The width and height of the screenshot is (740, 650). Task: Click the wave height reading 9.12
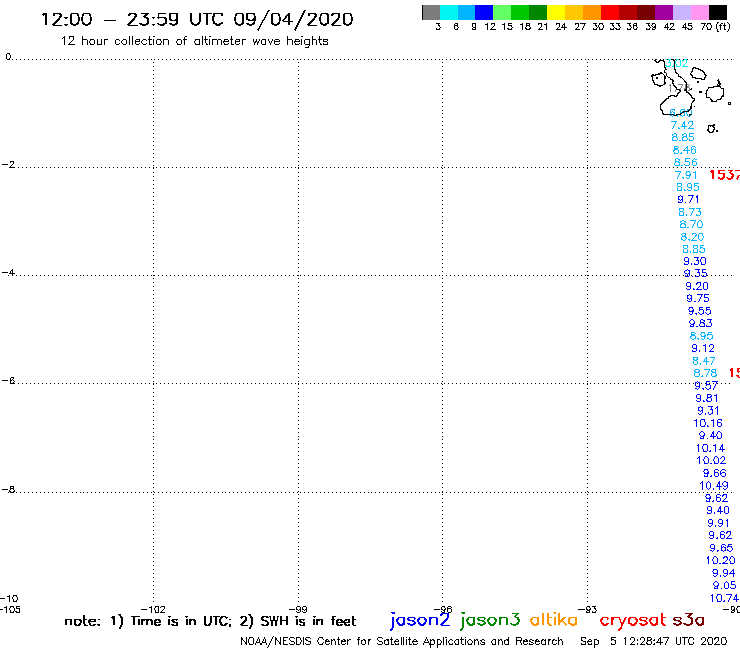click(703, 348)
